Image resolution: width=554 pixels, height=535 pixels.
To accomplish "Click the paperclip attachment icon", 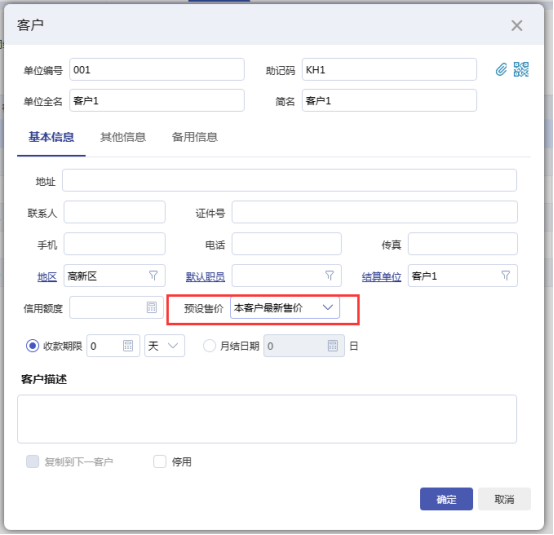I will coord(501,70).
